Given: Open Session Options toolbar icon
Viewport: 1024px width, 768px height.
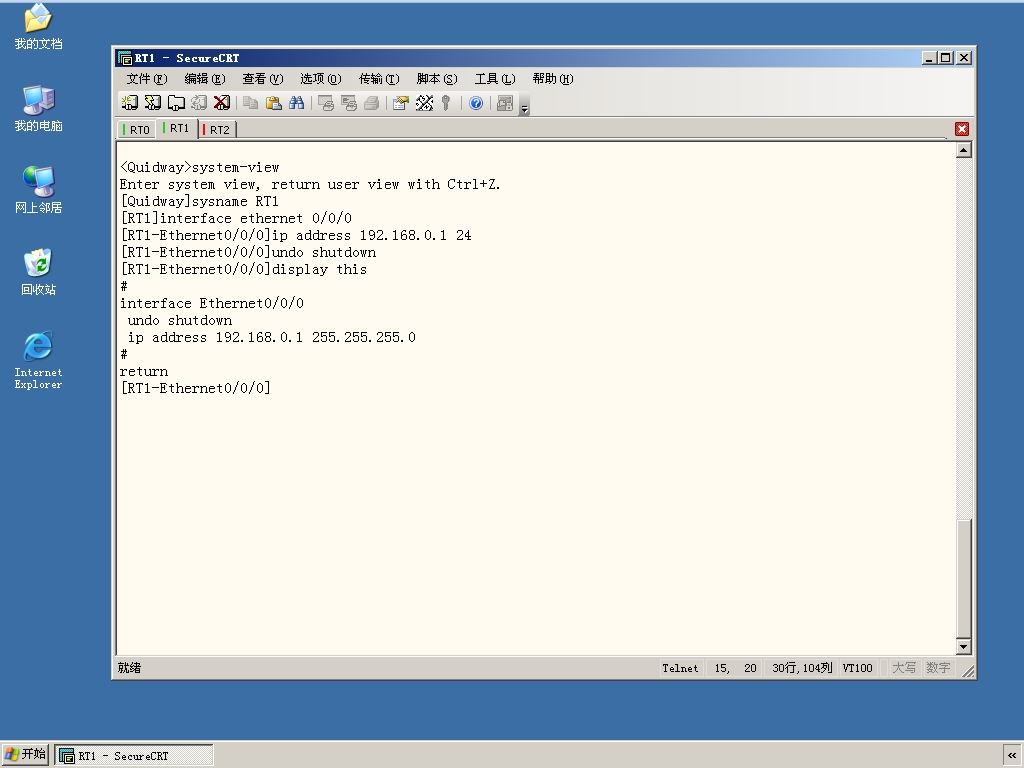Looking at the screenshot, I should [x=401, y=103].
